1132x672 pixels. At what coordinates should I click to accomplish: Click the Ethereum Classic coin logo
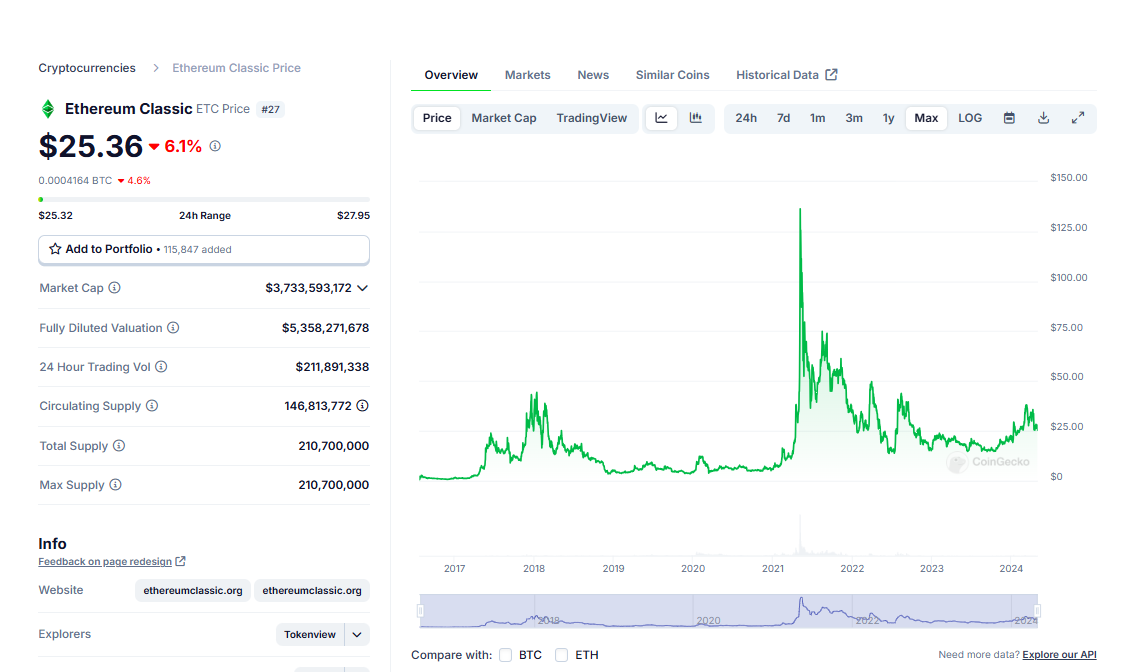point(48,109)
